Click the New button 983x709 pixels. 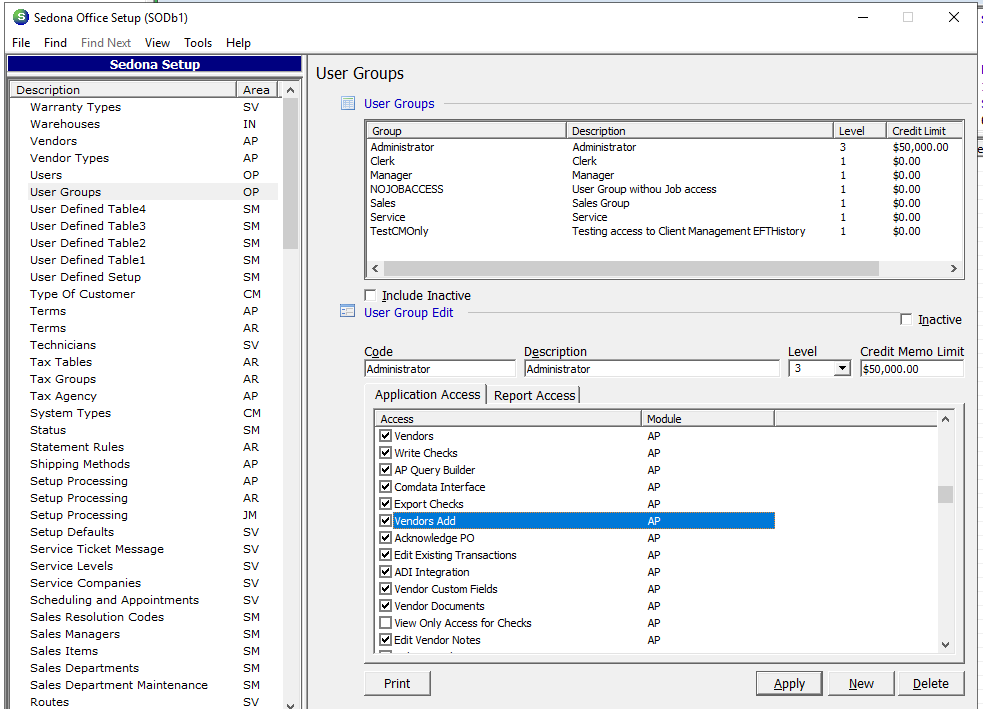[x=861, y=683]
